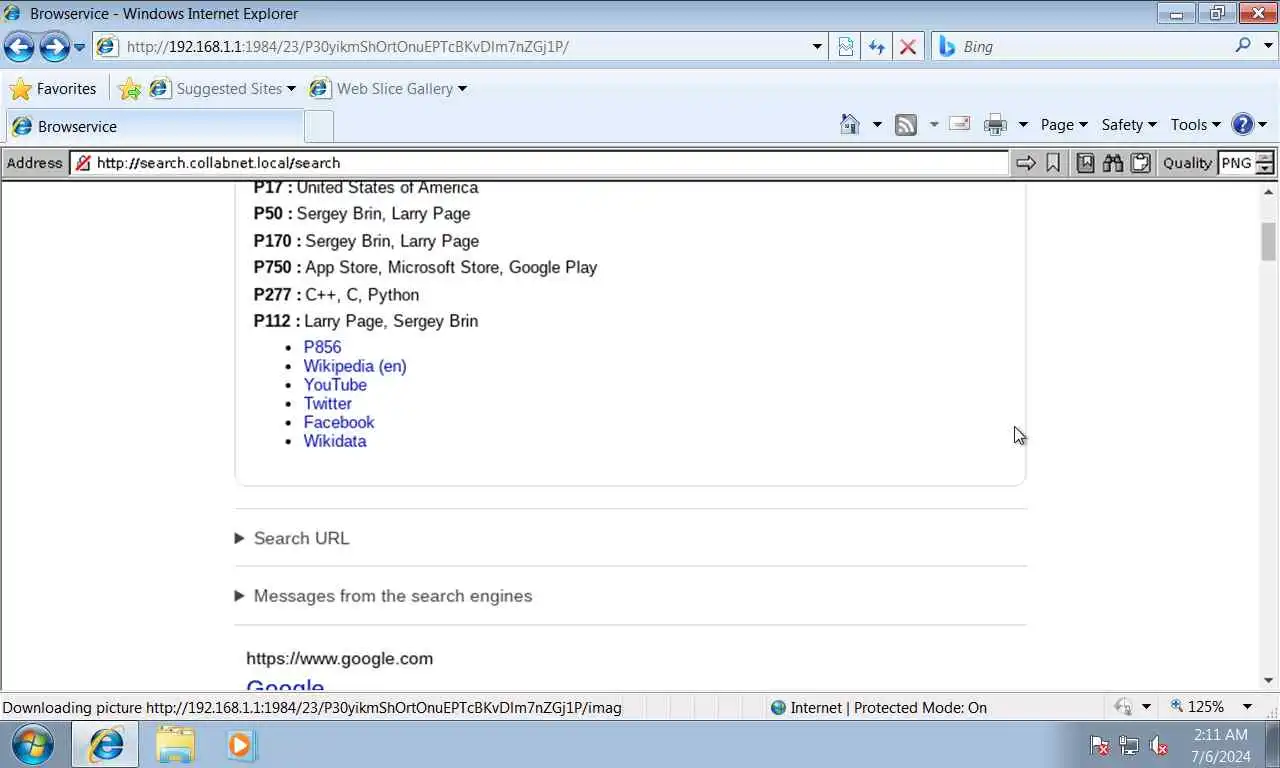Open the Tools menu
The height and width of the screenshot is (768, 1280).
click(1196, 125)
